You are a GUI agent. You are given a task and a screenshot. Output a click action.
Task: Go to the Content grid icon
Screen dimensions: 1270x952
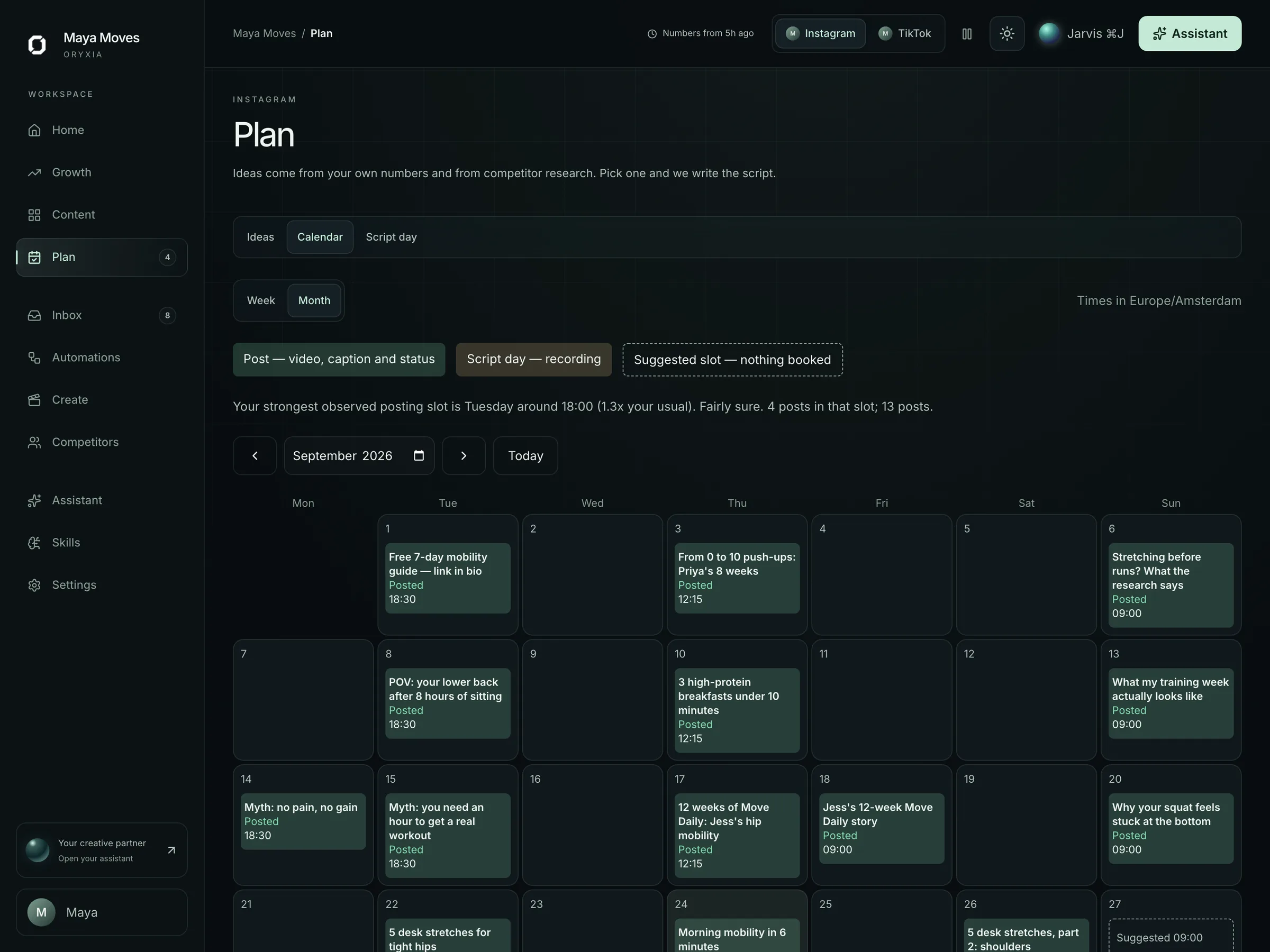[x=34, y=215]
